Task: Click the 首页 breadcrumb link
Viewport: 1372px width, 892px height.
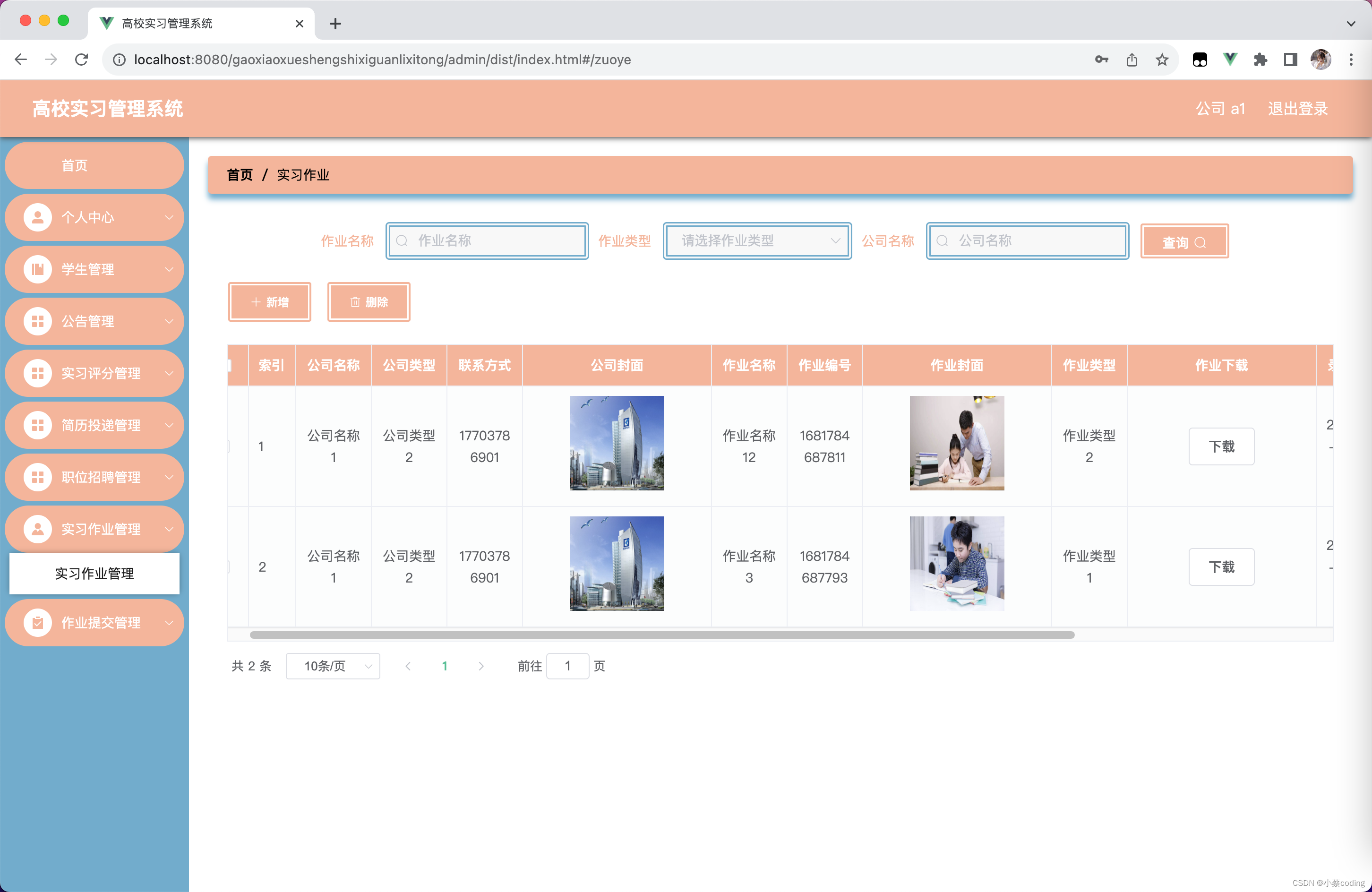Action: pyautogui.click(x=240, y=175)
